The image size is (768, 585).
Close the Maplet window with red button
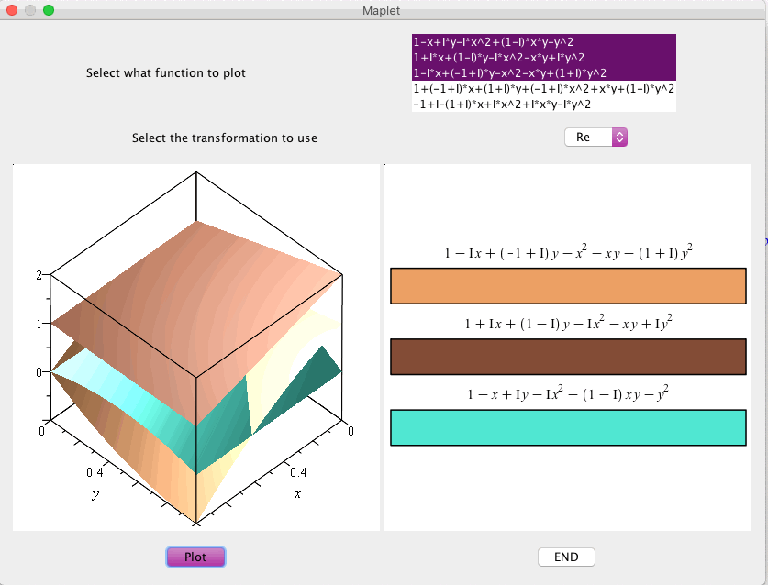coord(13,10)
